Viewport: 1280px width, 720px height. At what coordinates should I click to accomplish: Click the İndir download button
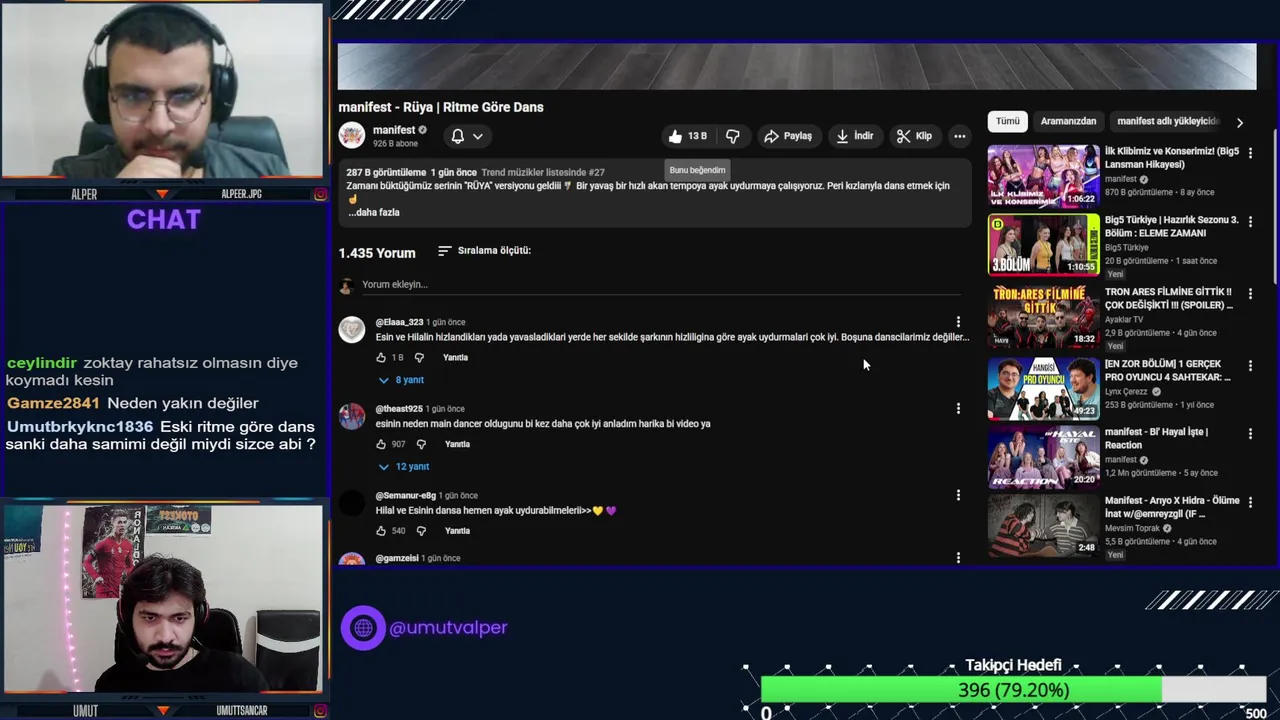click(855, 136)
